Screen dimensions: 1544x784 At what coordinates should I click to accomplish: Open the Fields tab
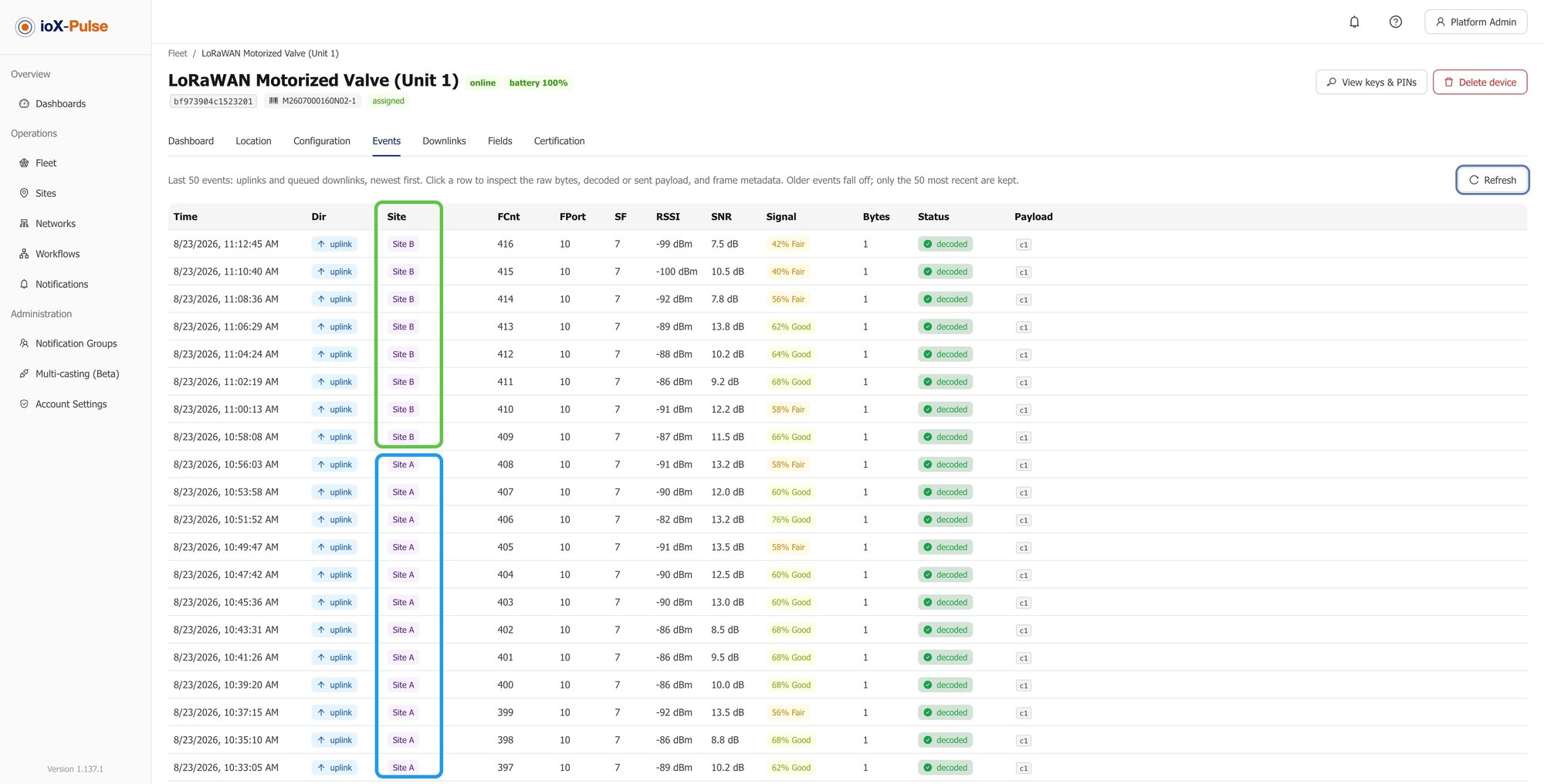pos(499,141)
